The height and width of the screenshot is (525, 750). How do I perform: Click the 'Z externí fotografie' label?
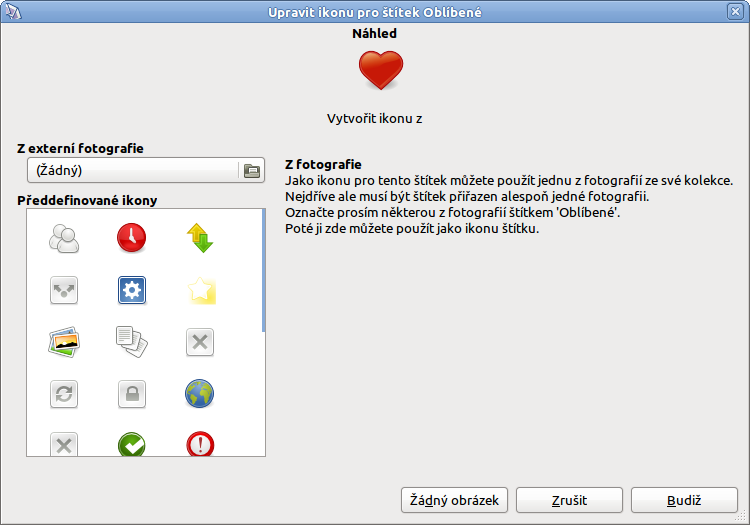(80, 148)
